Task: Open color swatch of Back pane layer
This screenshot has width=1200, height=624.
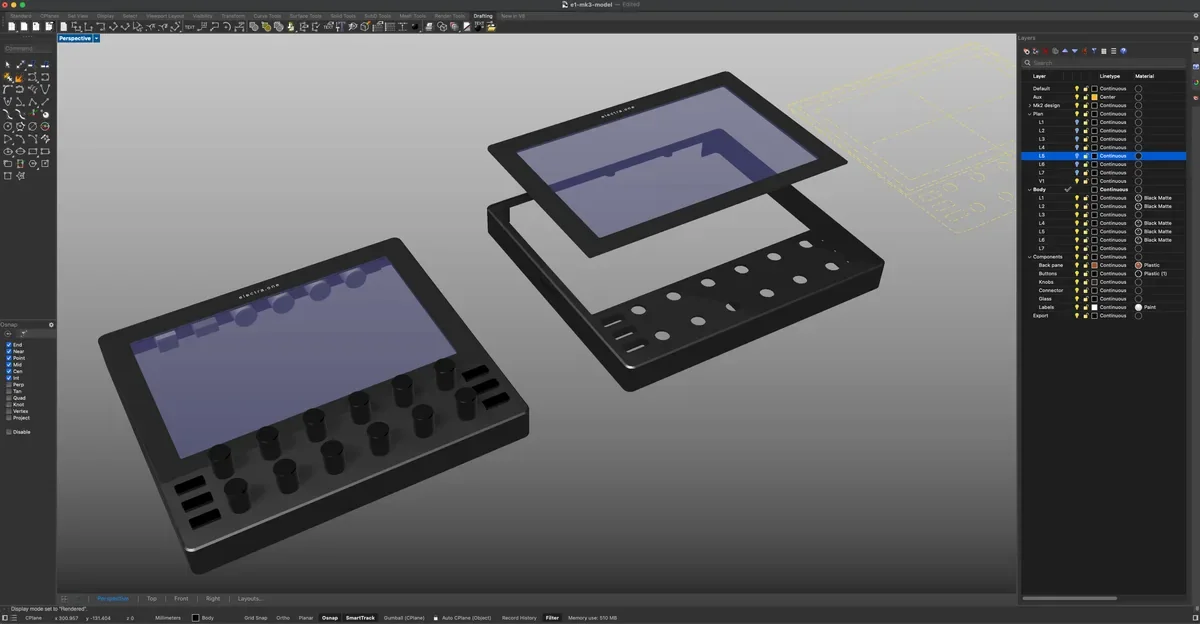Action: point(1094,265)
